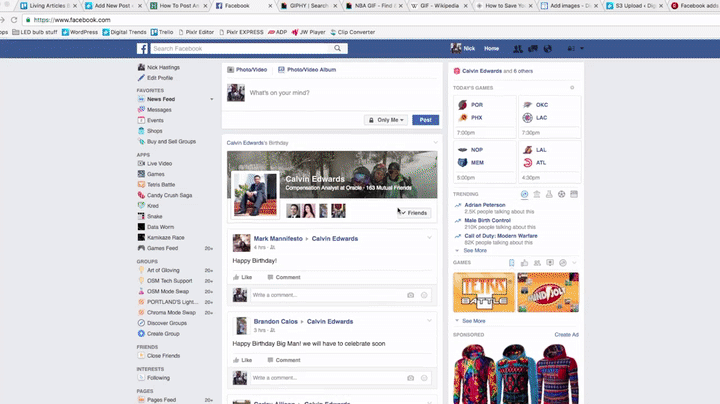This screenshot has height=404, width=720.
Task: Click friends icon in Games section
Action: coord(537,263)
